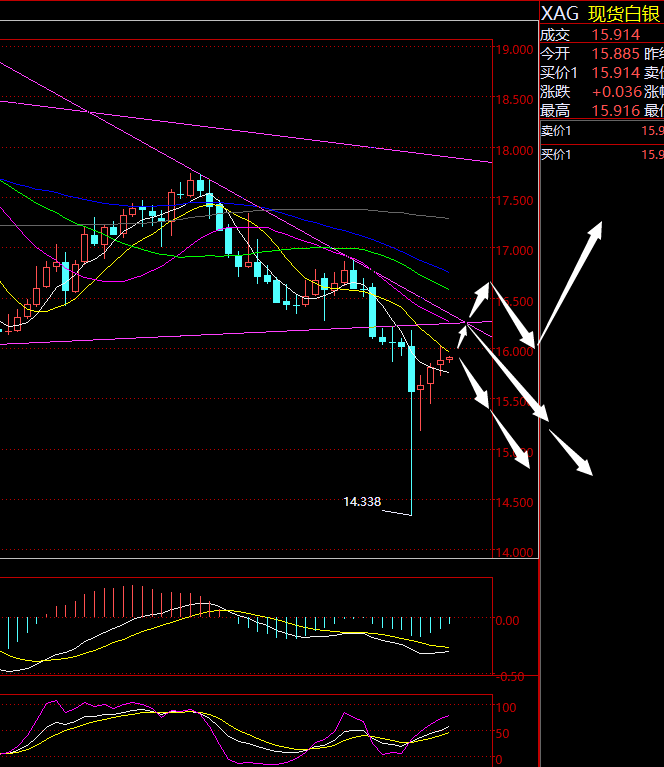Click the KDJ 100 axis label
Screen dimensions: 664x767
(506, 708)
